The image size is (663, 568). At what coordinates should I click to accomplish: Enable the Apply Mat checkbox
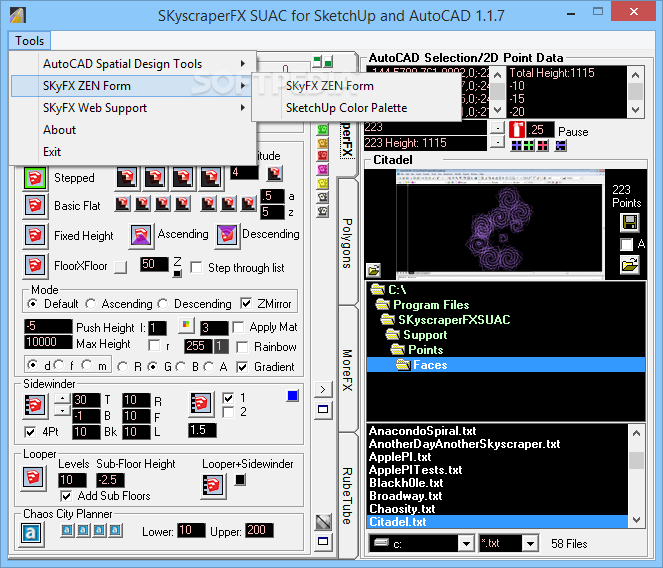(238, 327)
